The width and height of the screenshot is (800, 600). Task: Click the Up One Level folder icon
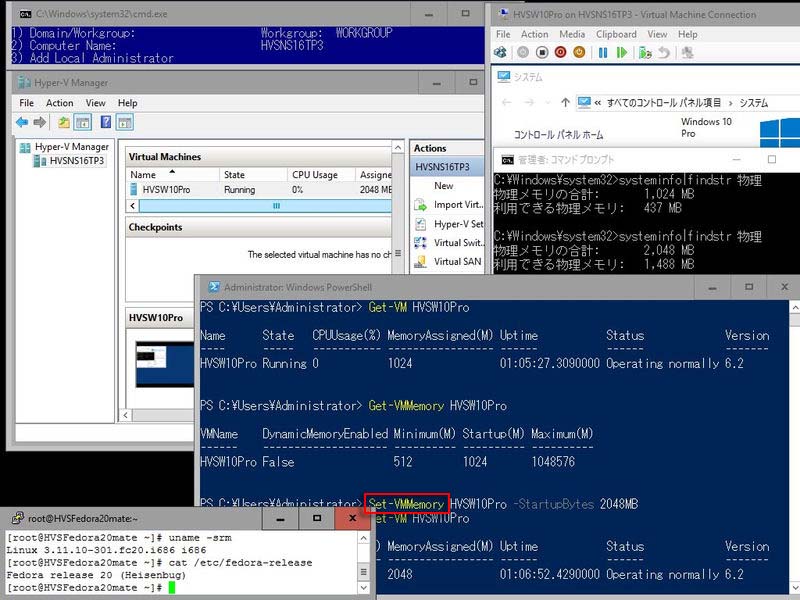[63, 122]
